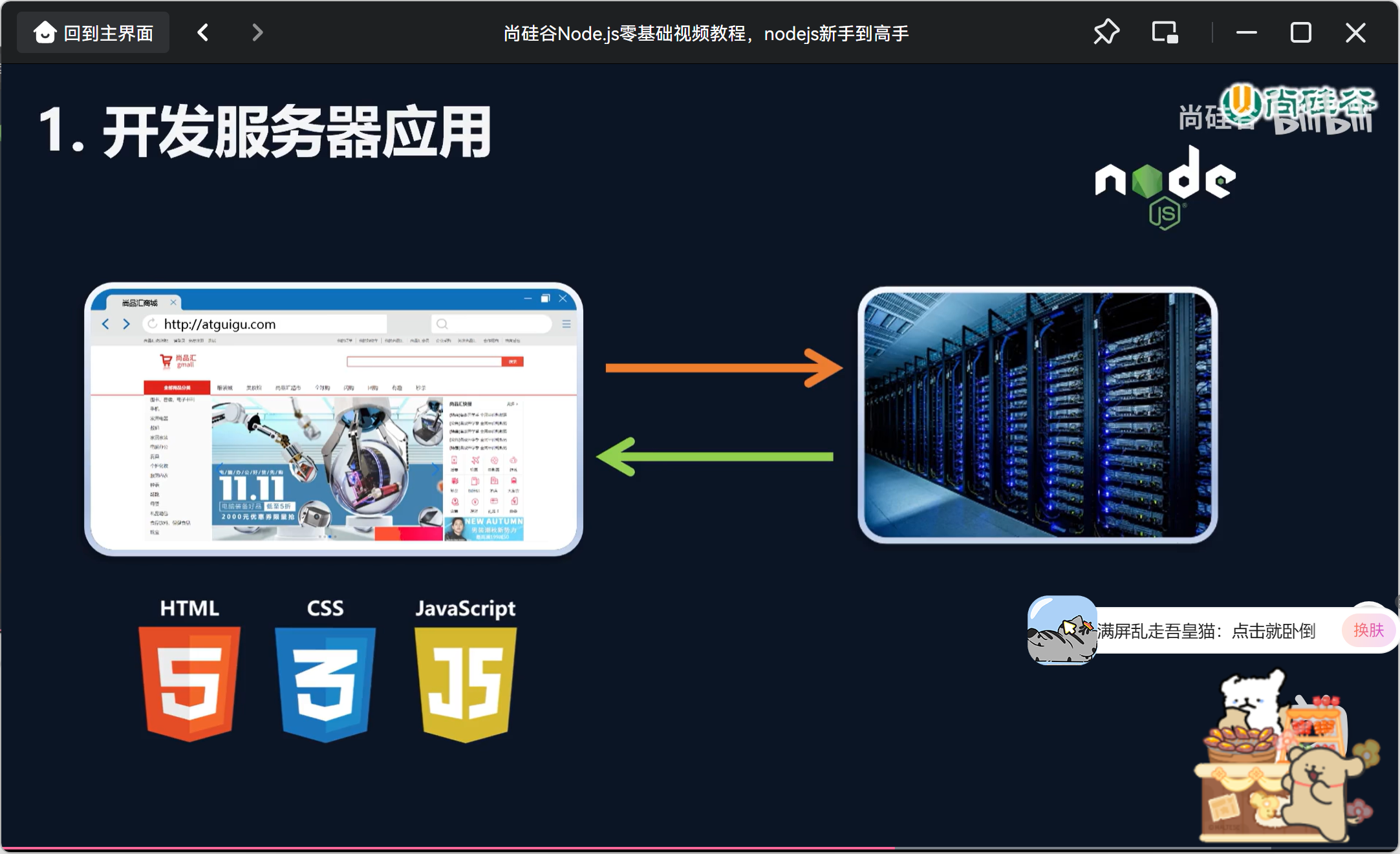Screen dimensions: 1400x854
Task: Expand the 全部商品分类 category list
Action: tap(177, 387)
